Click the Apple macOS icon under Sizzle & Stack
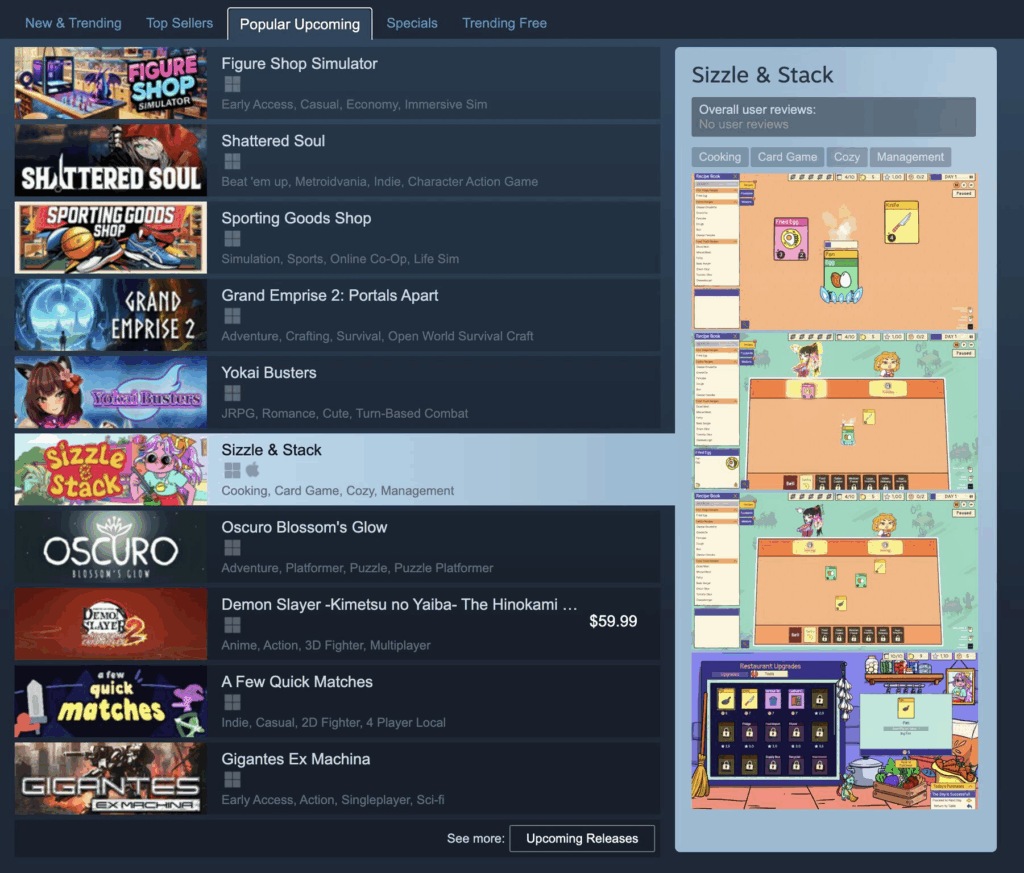 [252, 470]
